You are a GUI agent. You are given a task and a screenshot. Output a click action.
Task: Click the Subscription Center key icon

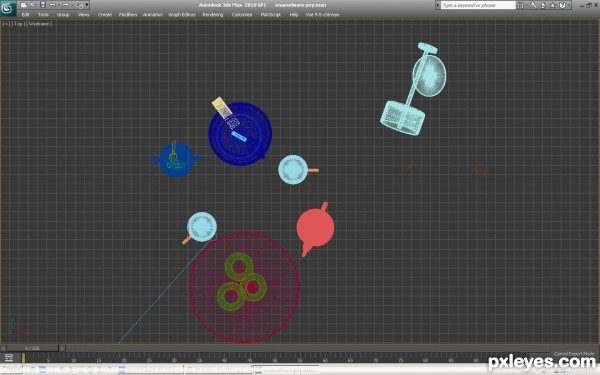(533, 5)
